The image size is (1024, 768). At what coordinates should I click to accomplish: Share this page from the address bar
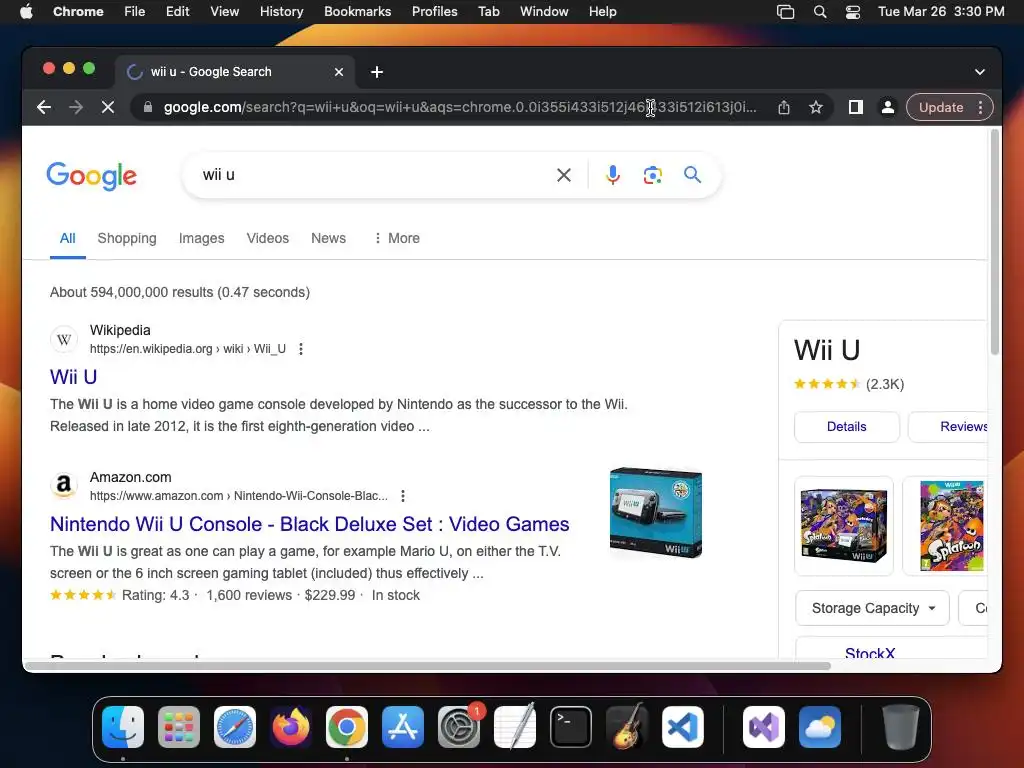[x=784, y=107]
